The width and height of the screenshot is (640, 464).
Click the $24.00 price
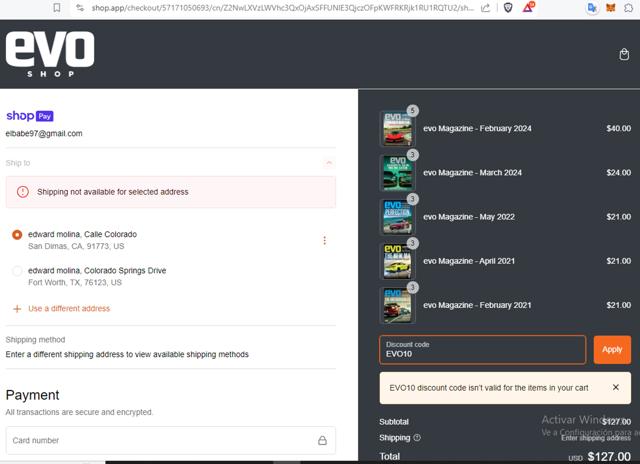tap(618, 173)
